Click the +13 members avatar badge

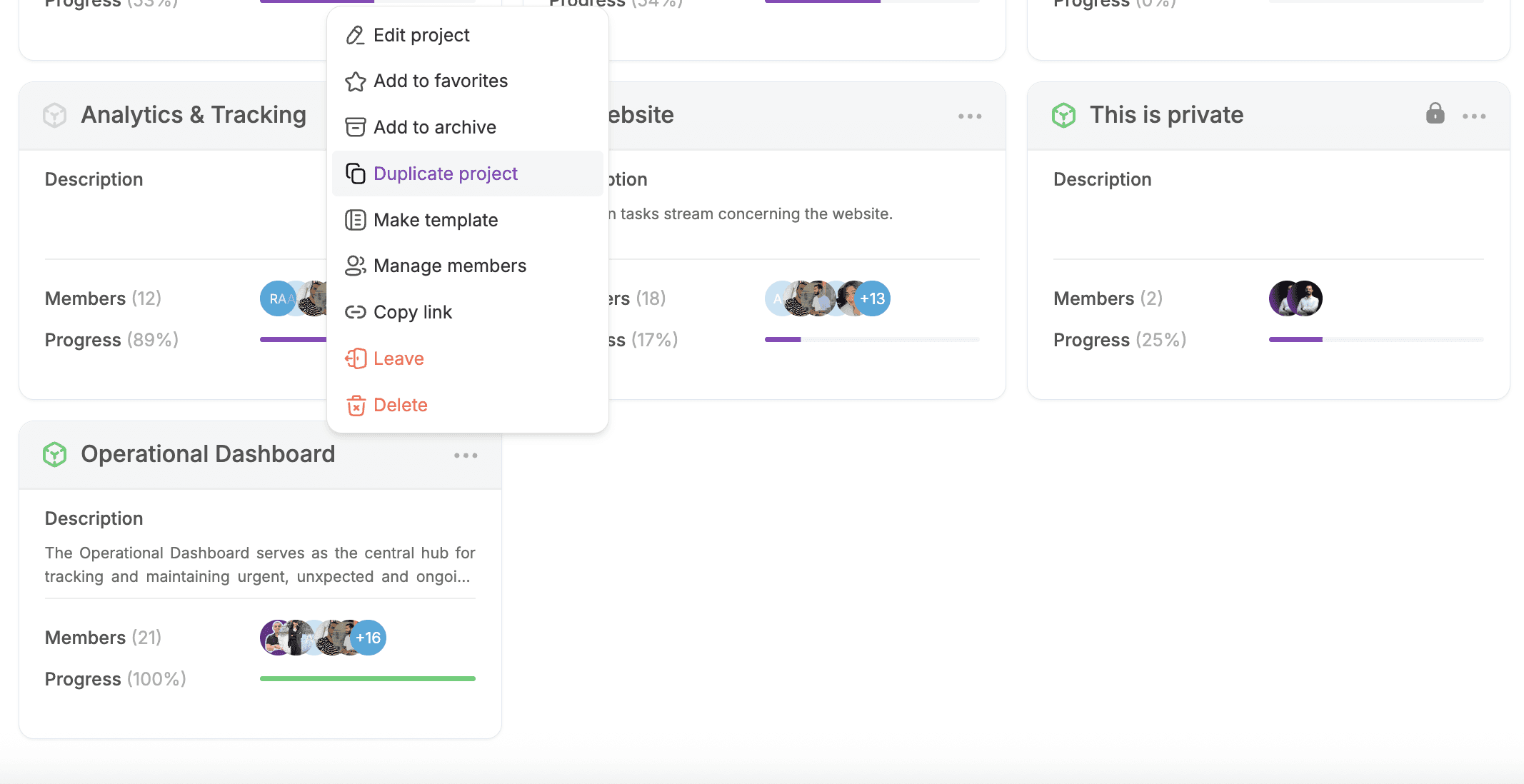pos(873,298)
